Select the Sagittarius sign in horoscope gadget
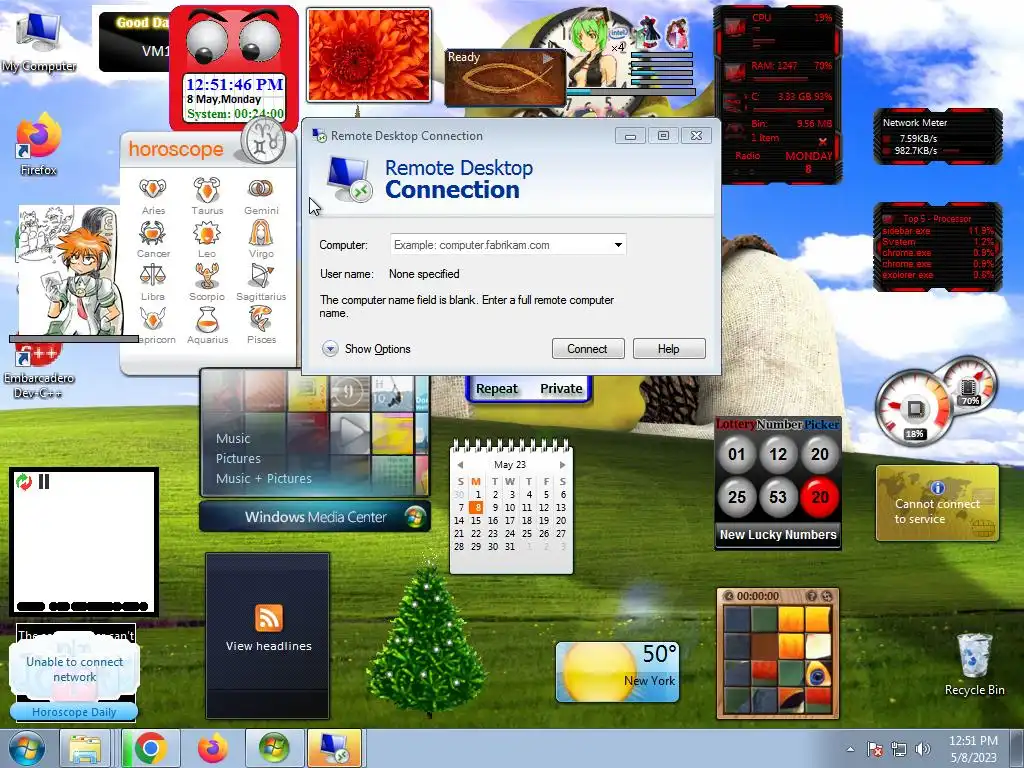Image resolution: width=1024 pixels, height=768 pixels. 261,282
